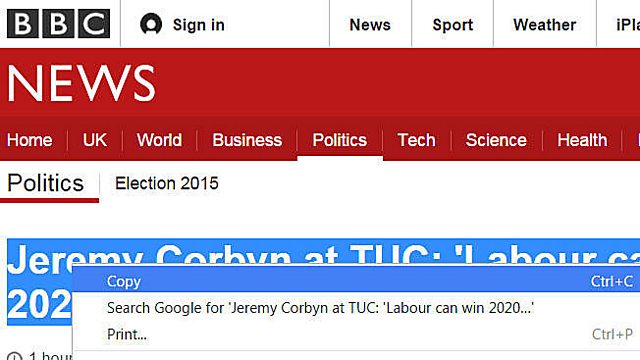The height and width of the screenshot is (360, 640).
Task: Select the Home navigation tab
Action: click(29, 140)
